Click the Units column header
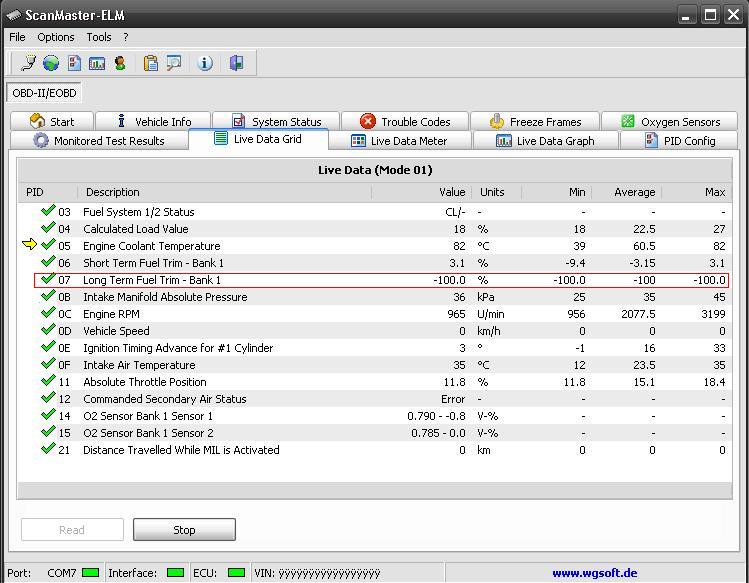 [x=496, y=192]
